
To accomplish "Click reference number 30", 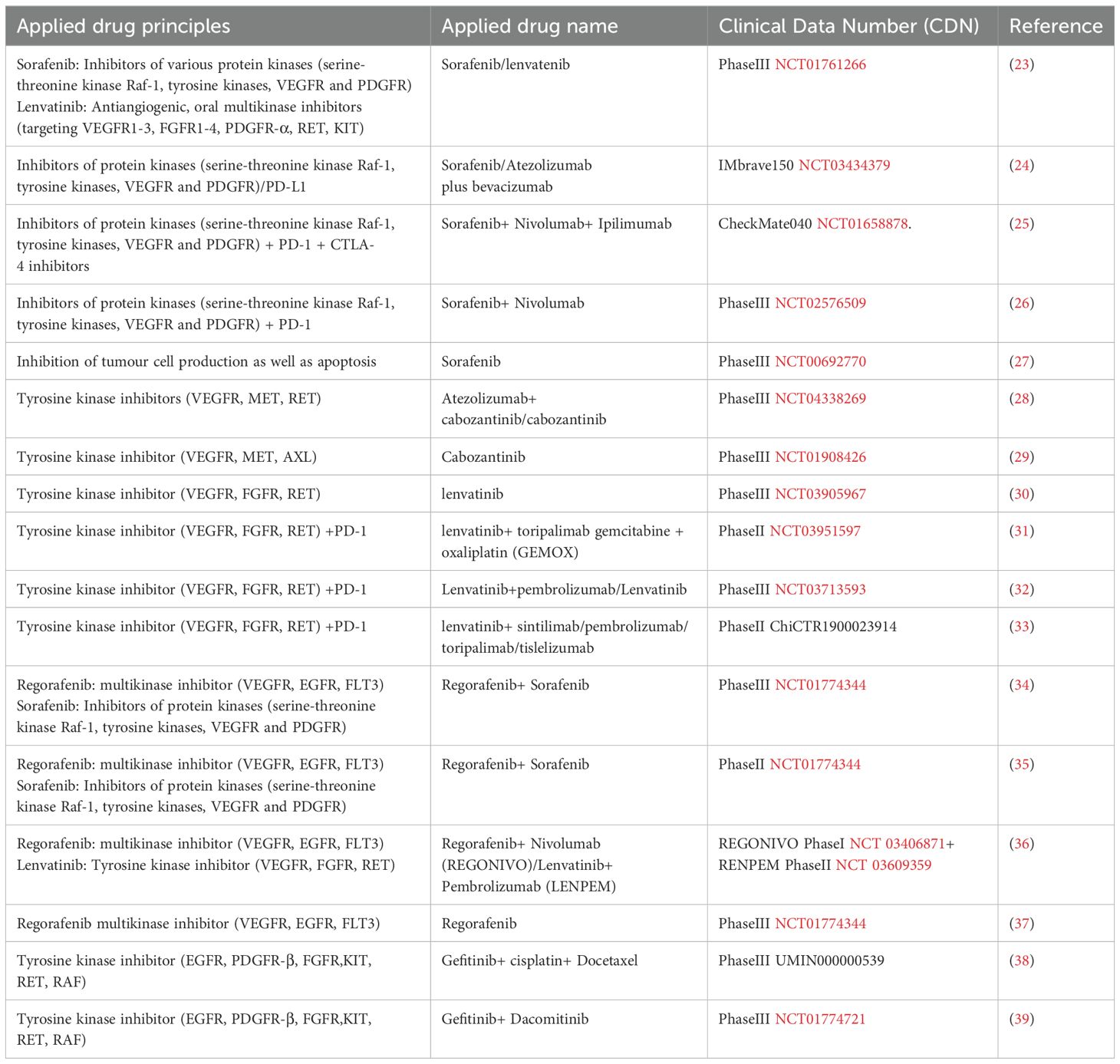I will pyautogui.click(x=1022, y=494).
